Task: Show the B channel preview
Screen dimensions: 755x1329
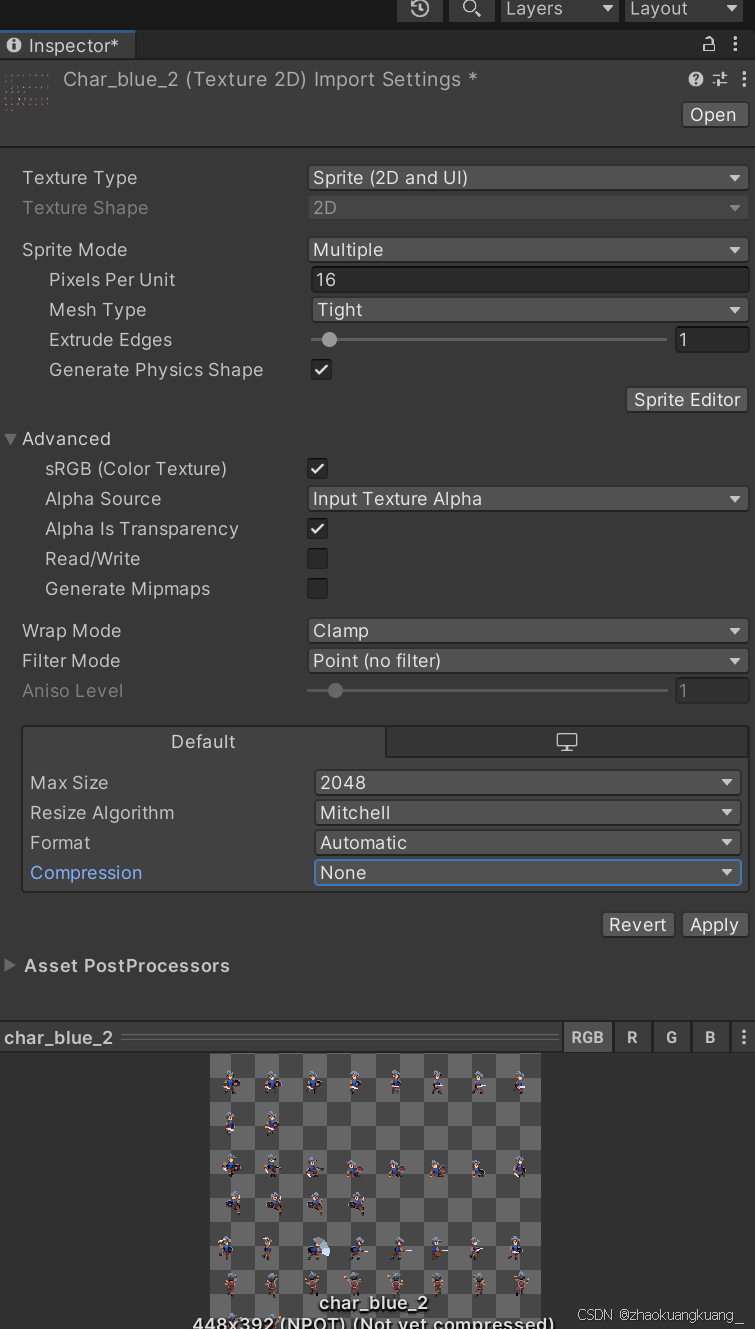Action: point(710,1037)
